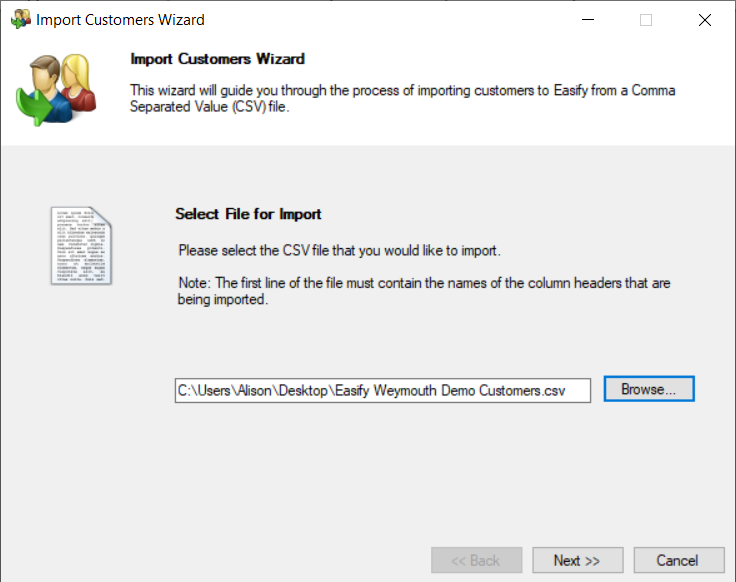Click the Select File for Import heading

pos(248,214)
